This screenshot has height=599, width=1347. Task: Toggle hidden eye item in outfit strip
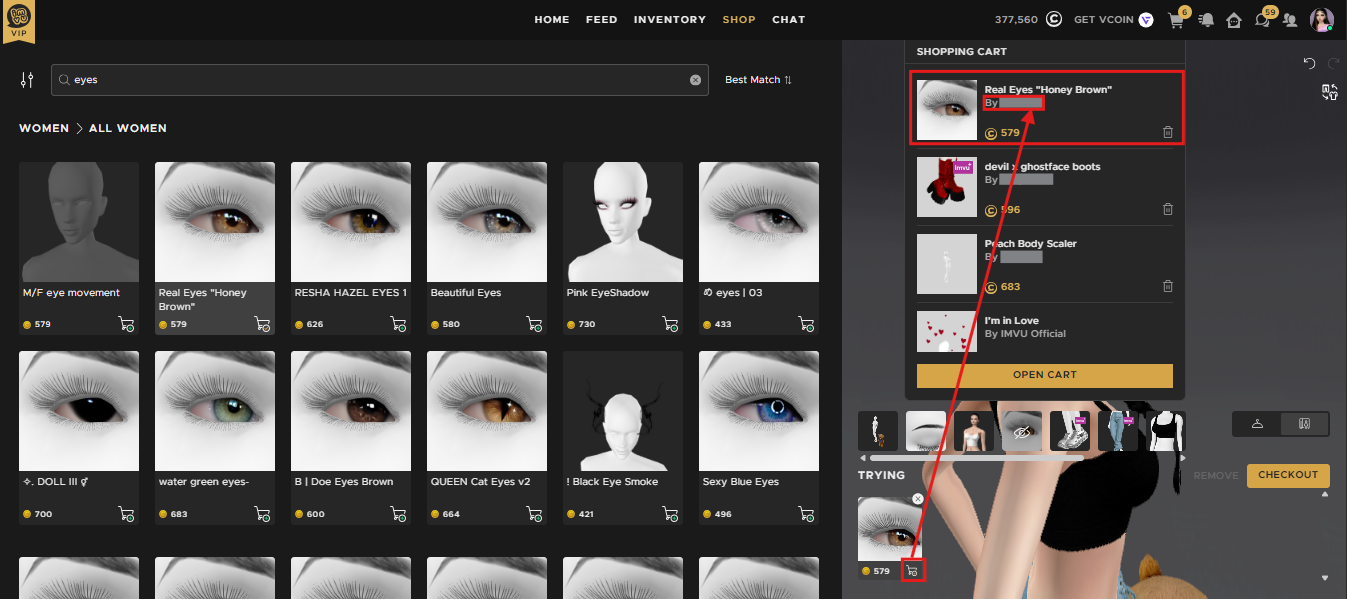[x=1022, y=431]
